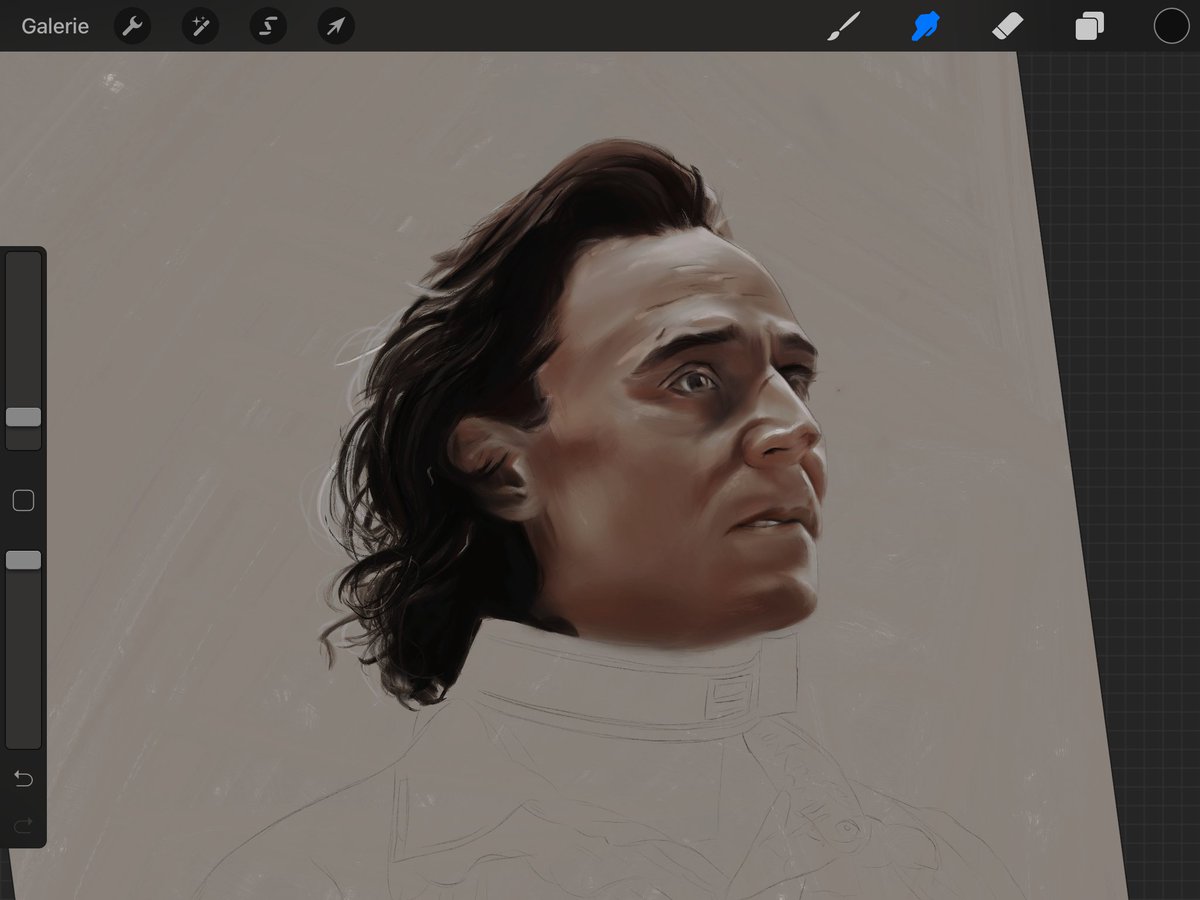
Task: Select the Smudge tool
Action: coord(926,26)
